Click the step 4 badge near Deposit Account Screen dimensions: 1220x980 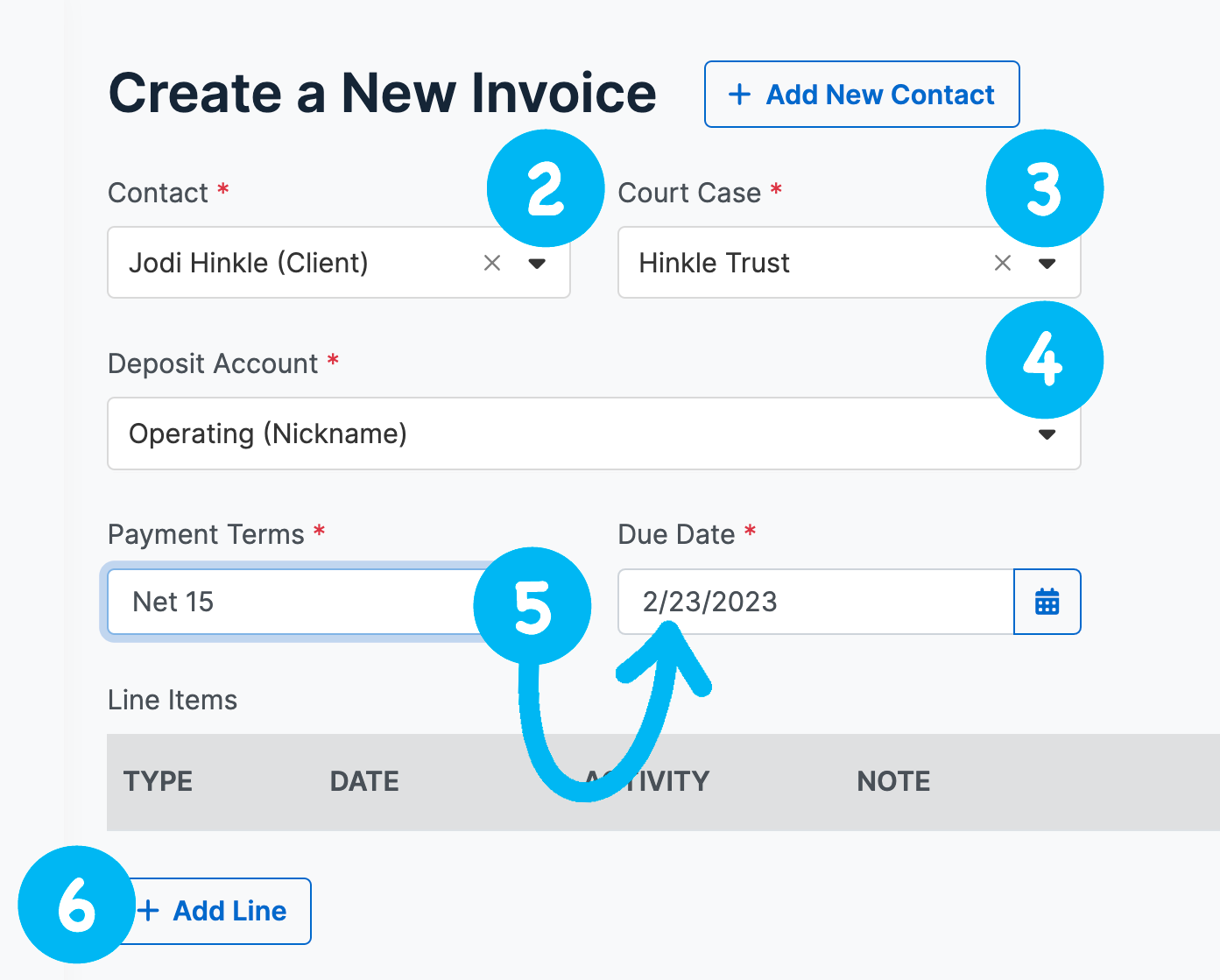click(1044, 359)
